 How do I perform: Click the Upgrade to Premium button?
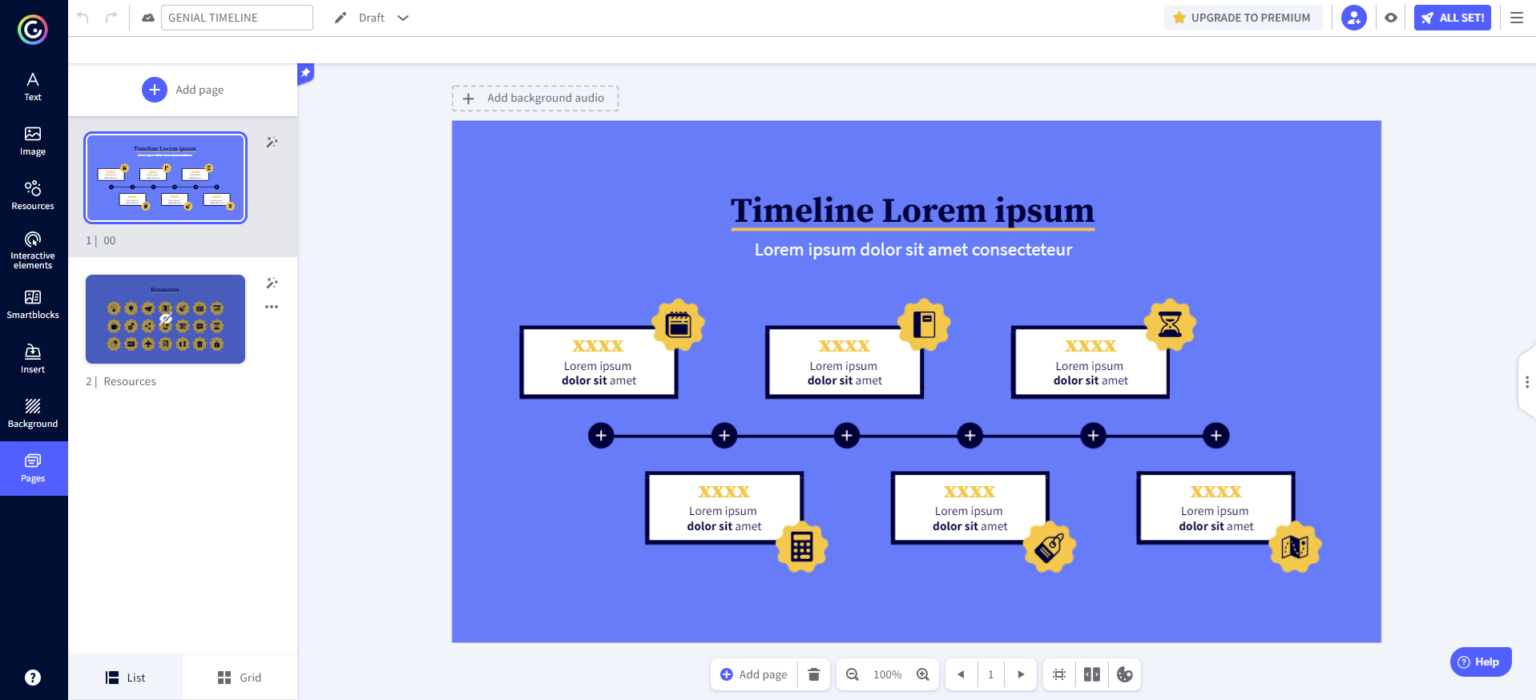1243,17
